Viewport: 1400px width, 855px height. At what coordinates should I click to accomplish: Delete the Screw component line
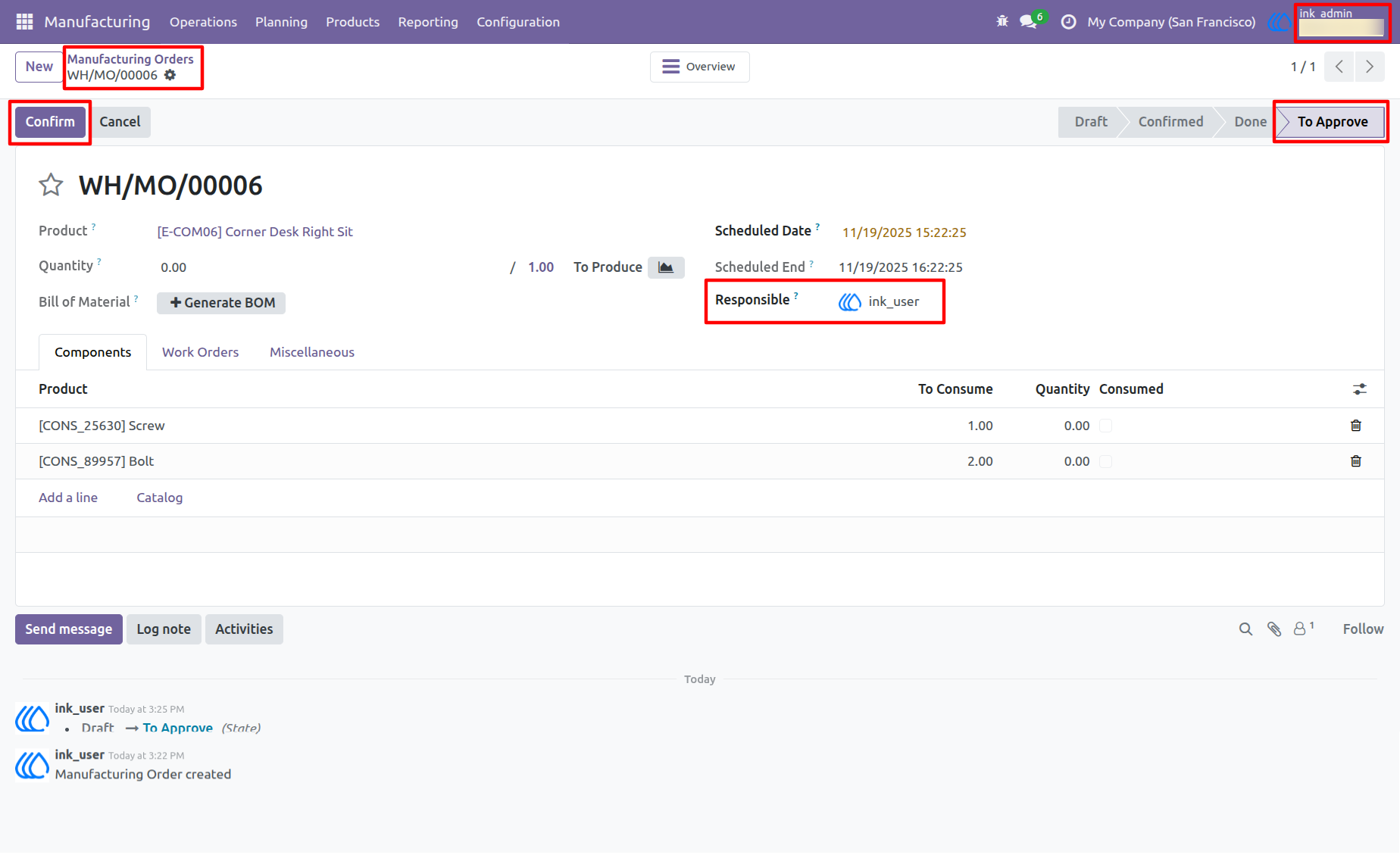point(1356,426)
